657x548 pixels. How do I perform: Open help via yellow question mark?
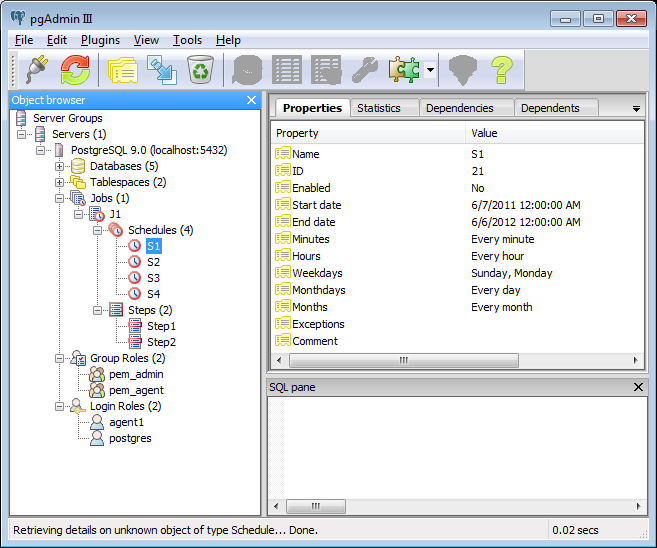[501, 69]
